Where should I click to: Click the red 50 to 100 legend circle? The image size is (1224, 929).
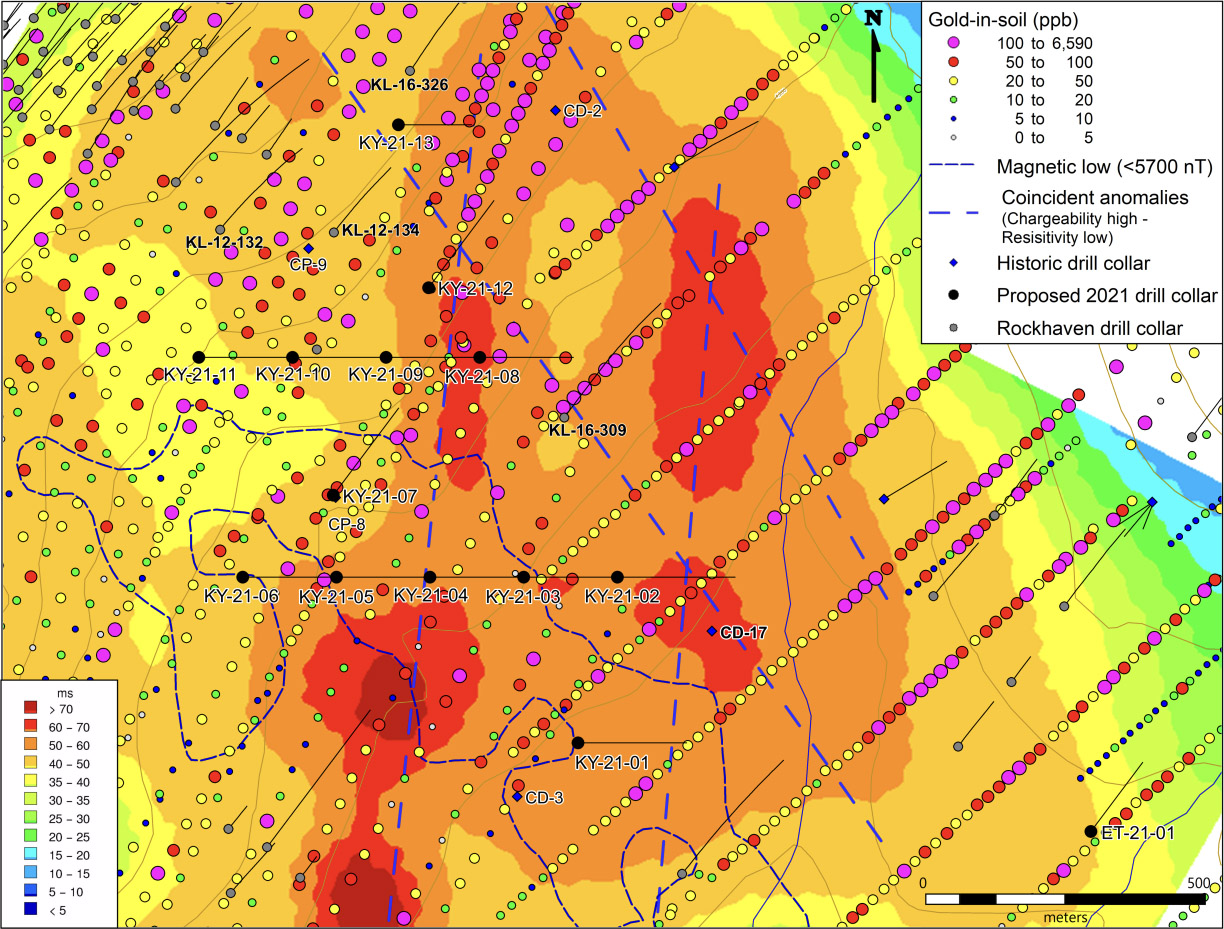(952, 62)
